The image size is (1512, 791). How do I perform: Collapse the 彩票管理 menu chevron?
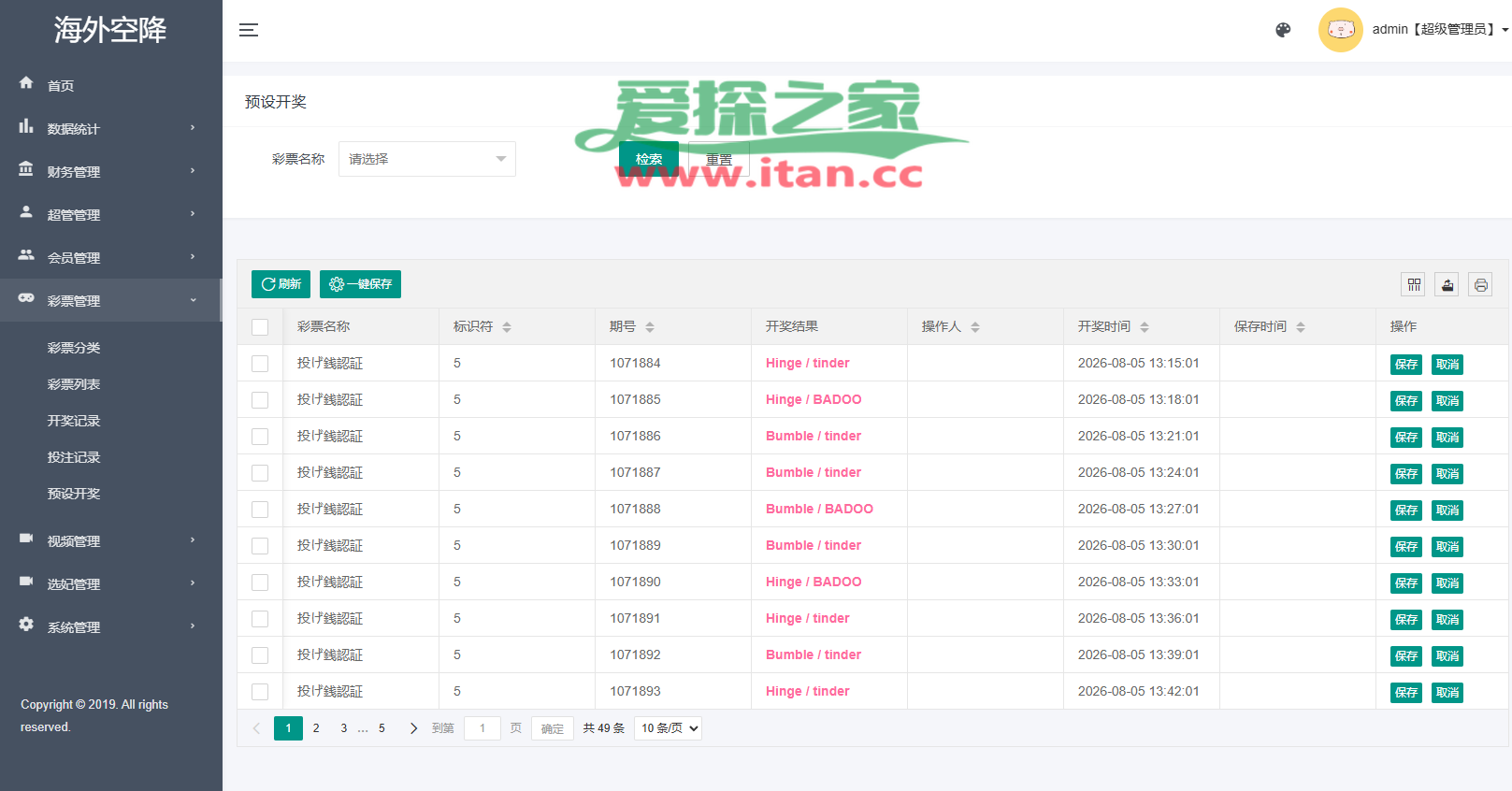click(x=193, y=300)
